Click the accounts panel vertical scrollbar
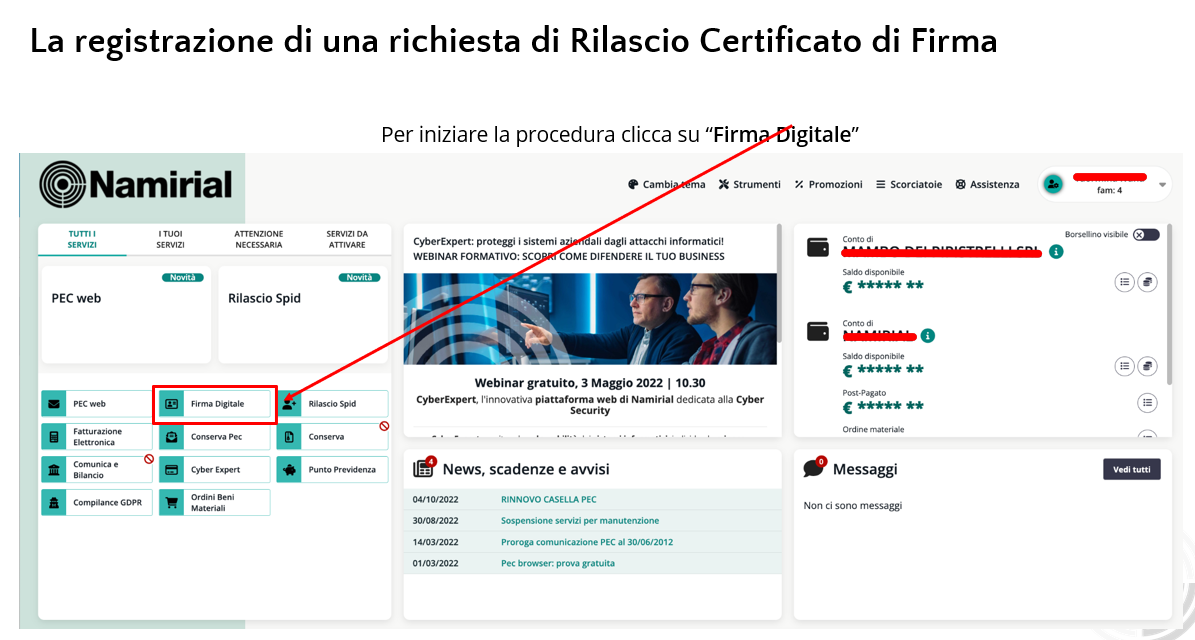Screen dimensions: 1195x640 [x=1169, y=305]
